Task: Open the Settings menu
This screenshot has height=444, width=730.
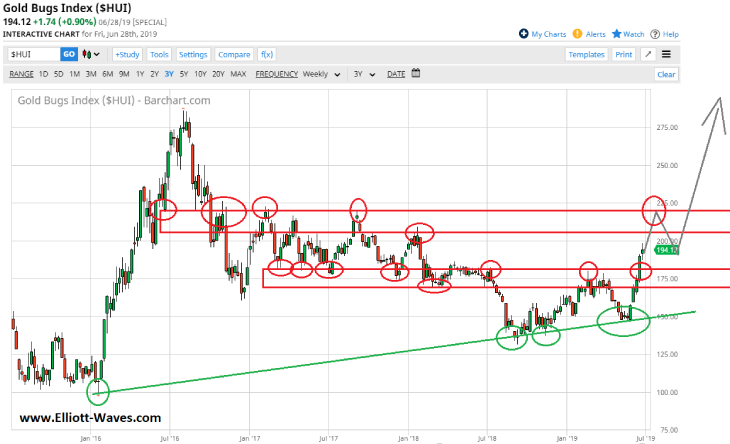Action: (x=193, y=54)
